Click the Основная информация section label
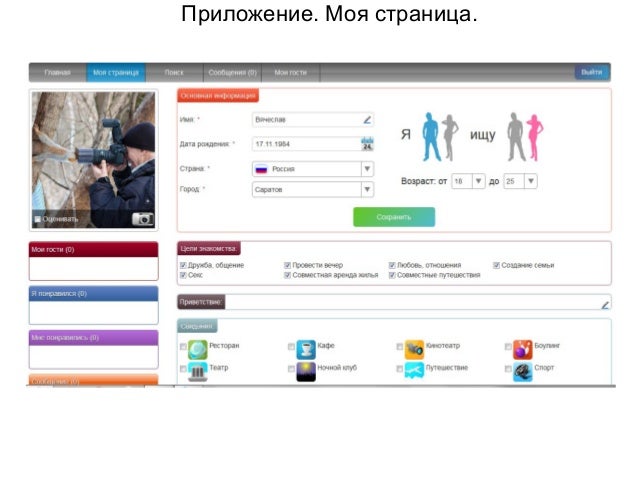The height and width of the screenshot is (479, 638). (218, 96)
